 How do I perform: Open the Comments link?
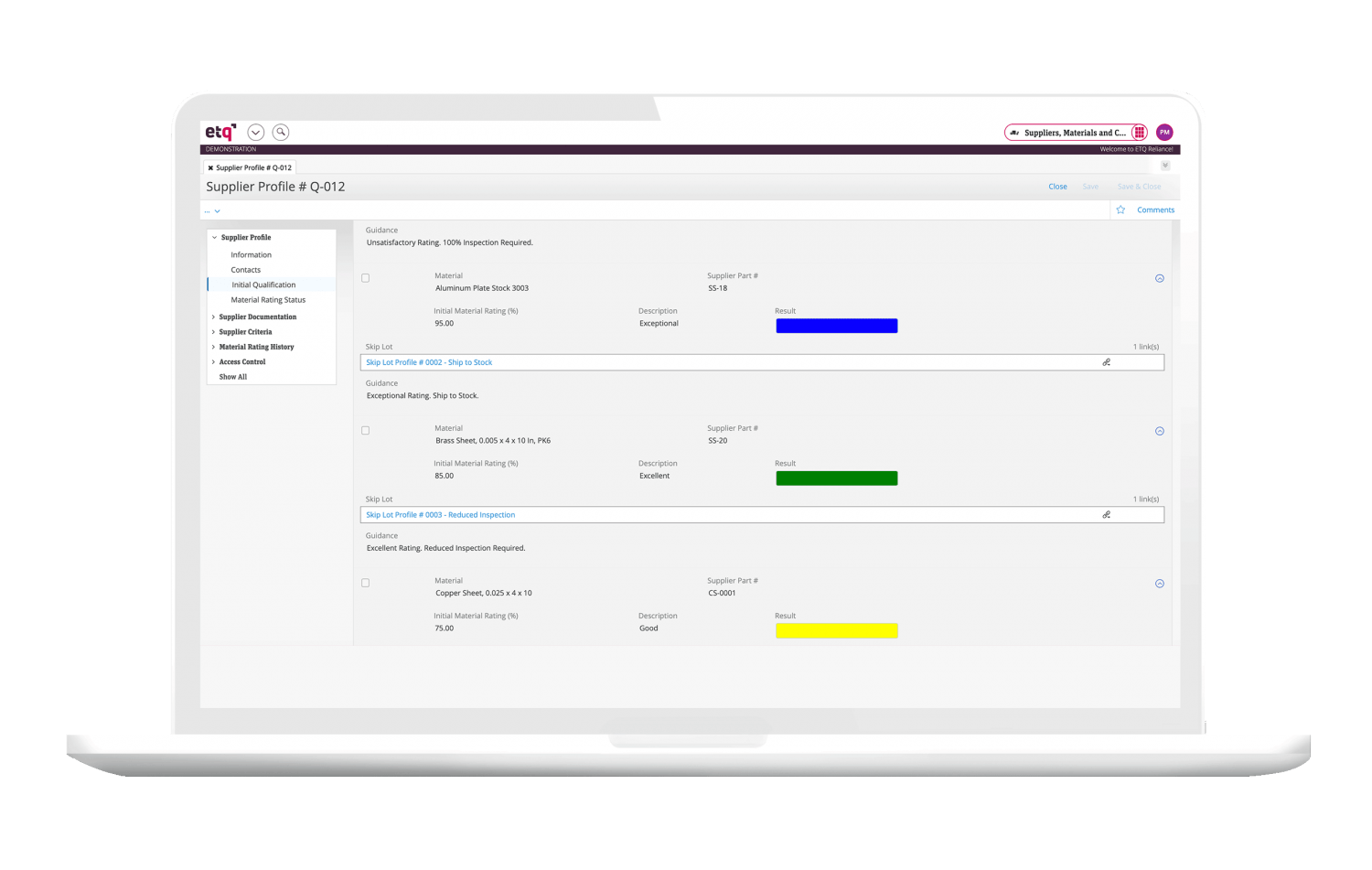coord(1155,210)
